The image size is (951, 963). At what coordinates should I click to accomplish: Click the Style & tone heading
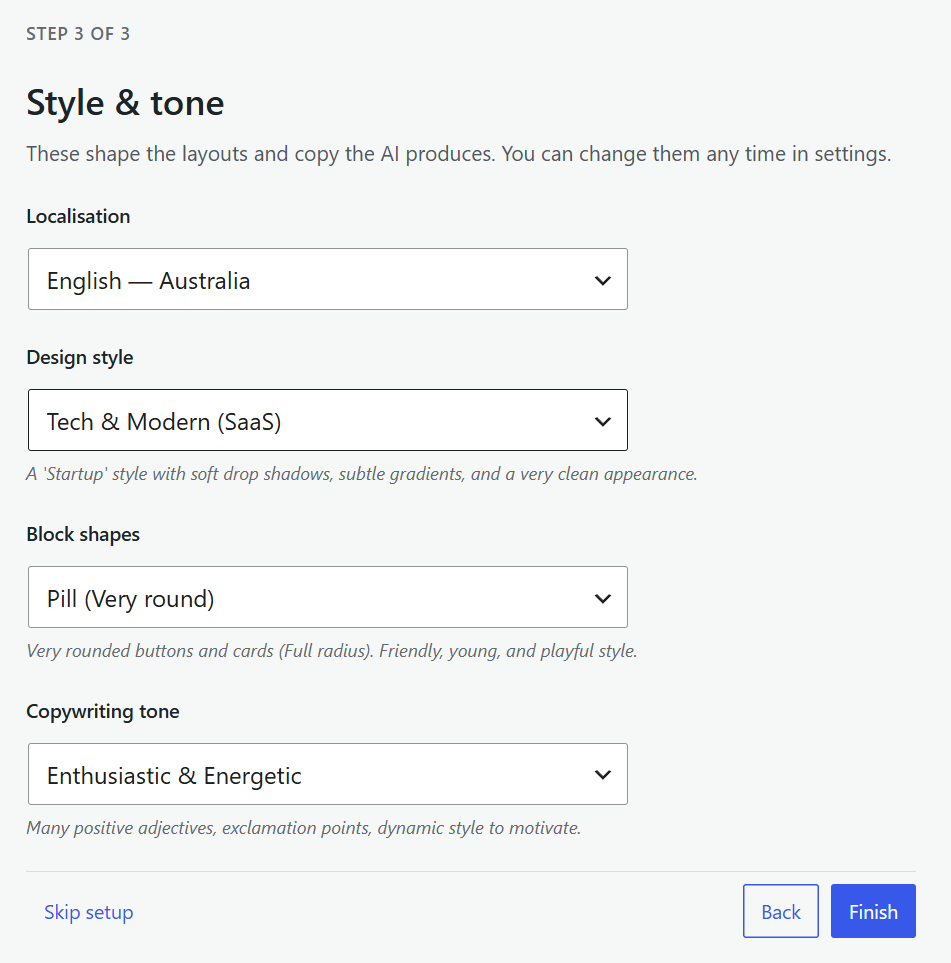pyautogui.click(x=125, y=103)
